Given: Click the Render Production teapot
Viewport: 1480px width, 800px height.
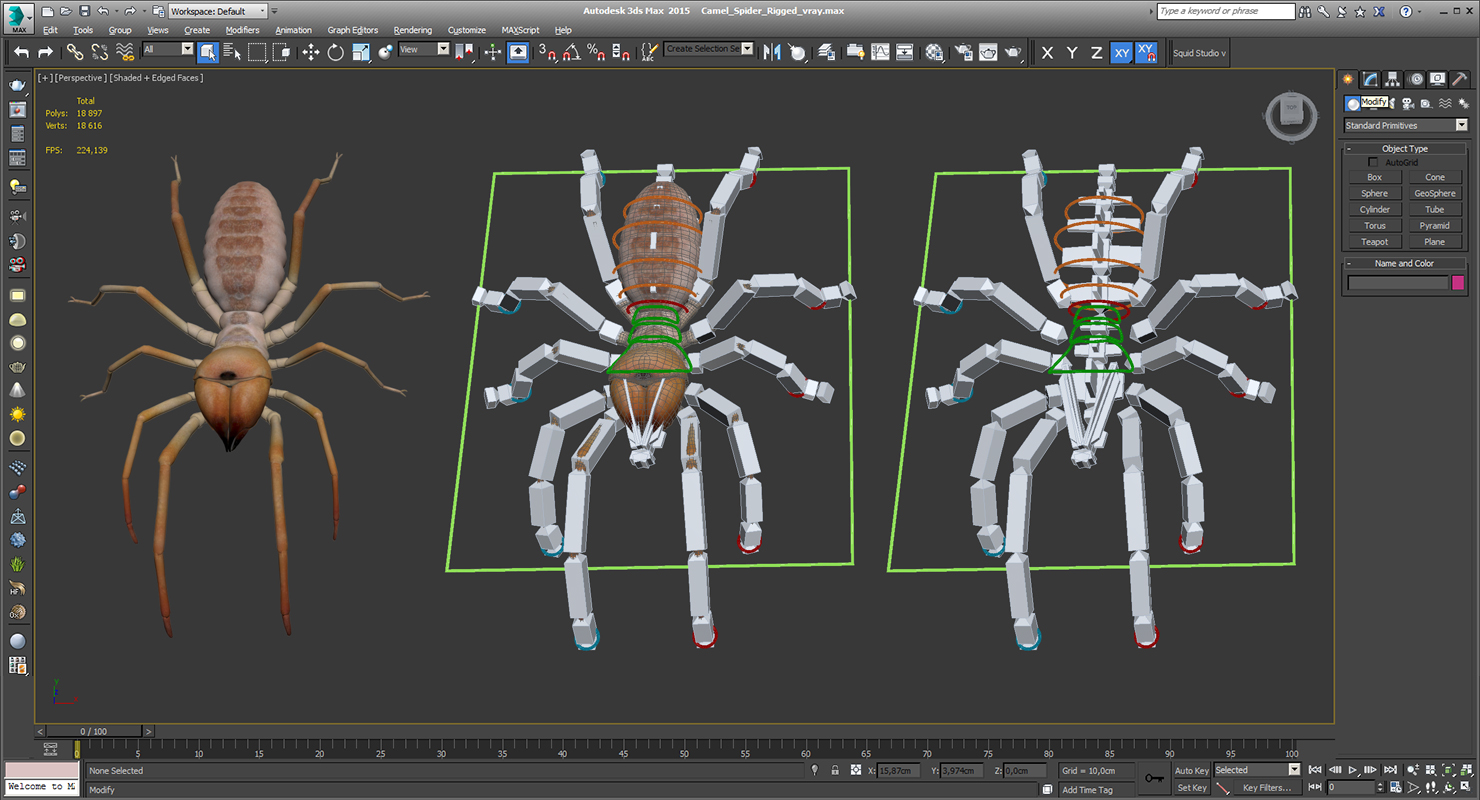Looking at the screenshot, I should (x=1013, y=52).
